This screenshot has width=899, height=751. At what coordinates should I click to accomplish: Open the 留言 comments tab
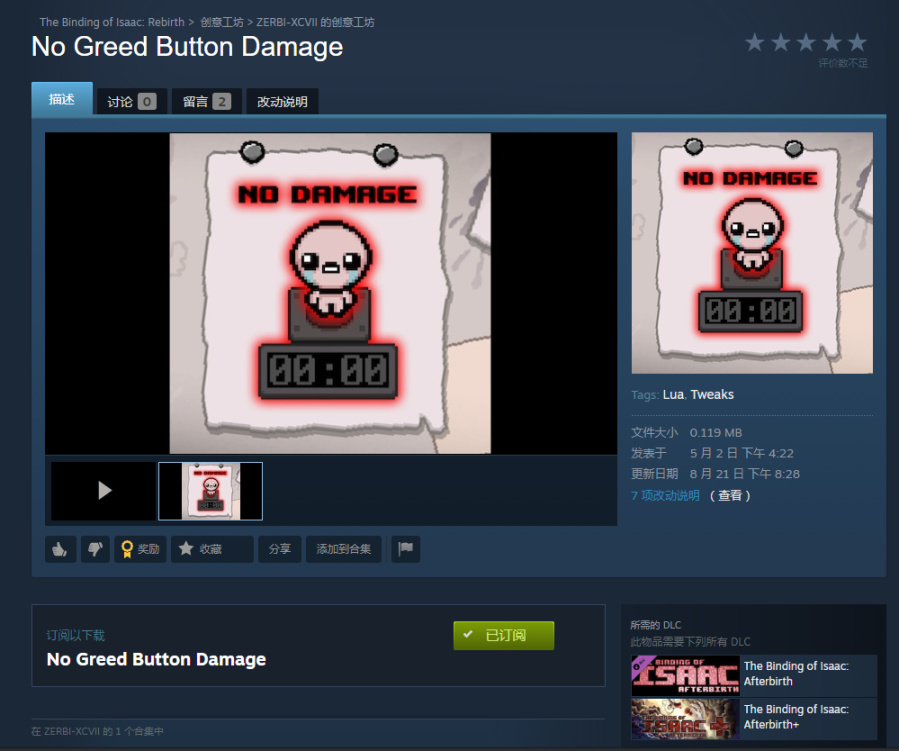207,101
